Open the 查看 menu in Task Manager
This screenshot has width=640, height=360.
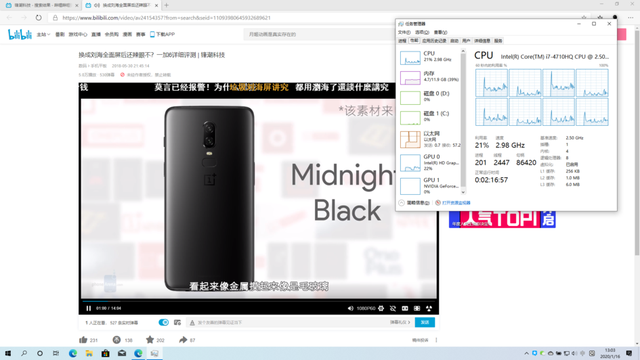coord(440,32)
